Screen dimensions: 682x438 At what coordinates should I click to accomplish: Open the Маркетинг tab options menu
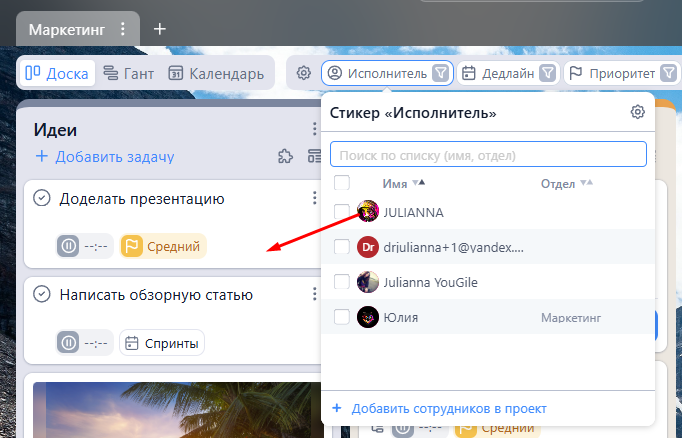pyautogui.click(x=123, y=29)
